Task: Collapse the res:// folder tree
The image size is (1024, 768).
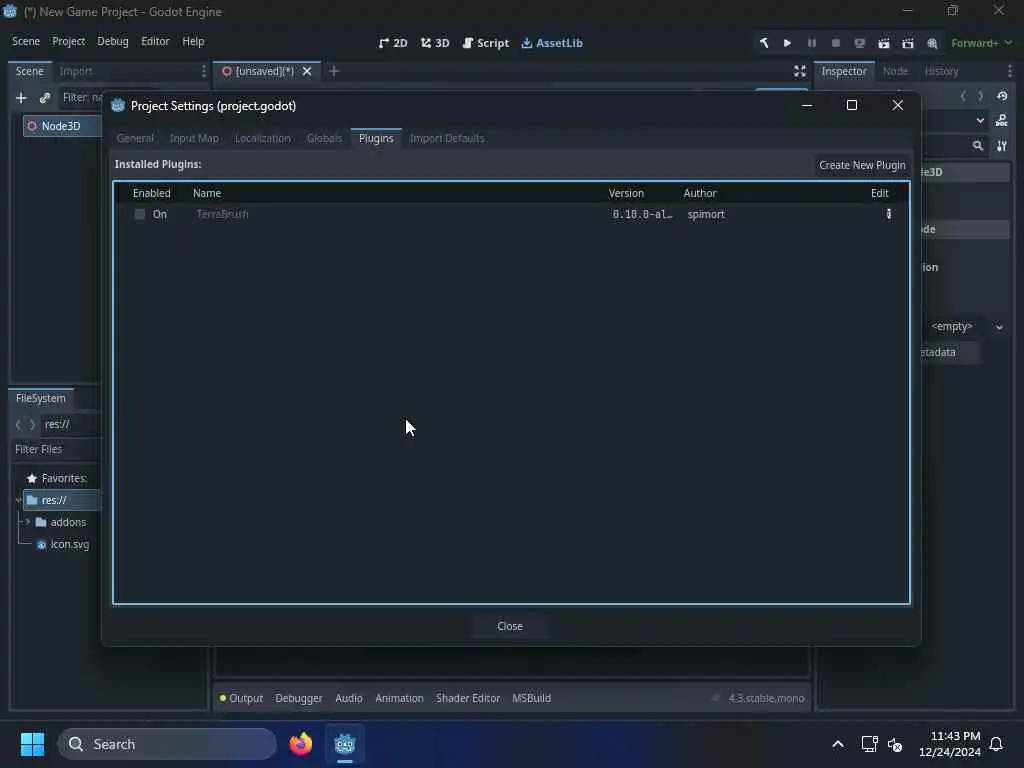Action: pos(18,500)
